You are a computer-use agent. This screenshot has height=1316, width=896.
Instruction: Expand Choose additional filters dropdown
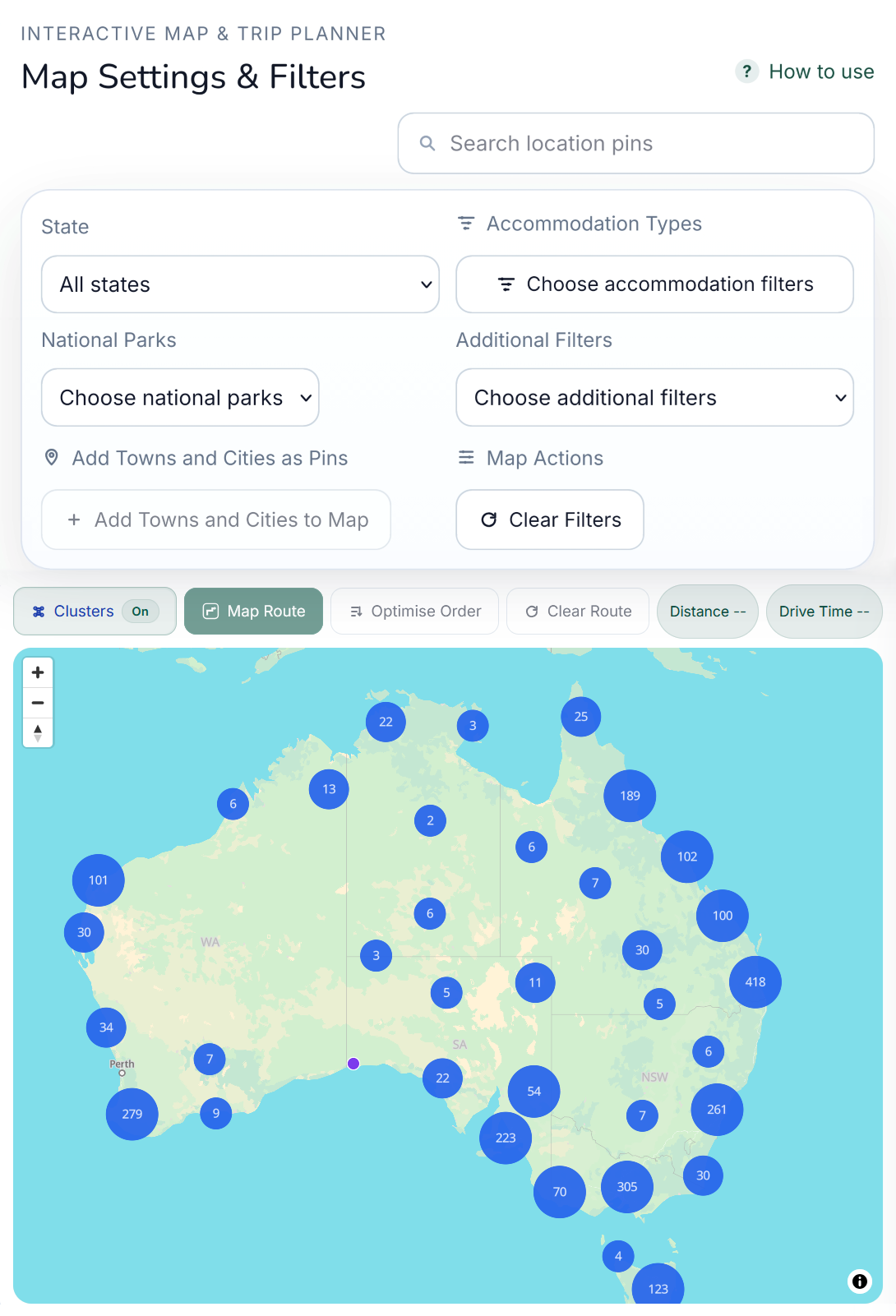[x=654, y=397]
